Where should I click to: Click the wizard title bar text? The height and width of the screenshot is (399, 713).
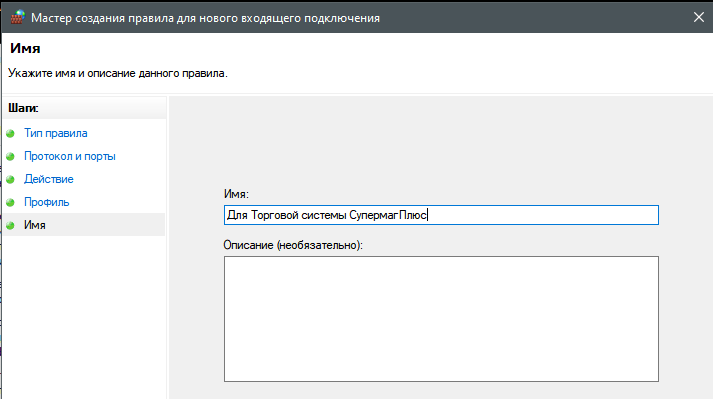(x=205, y=18)
